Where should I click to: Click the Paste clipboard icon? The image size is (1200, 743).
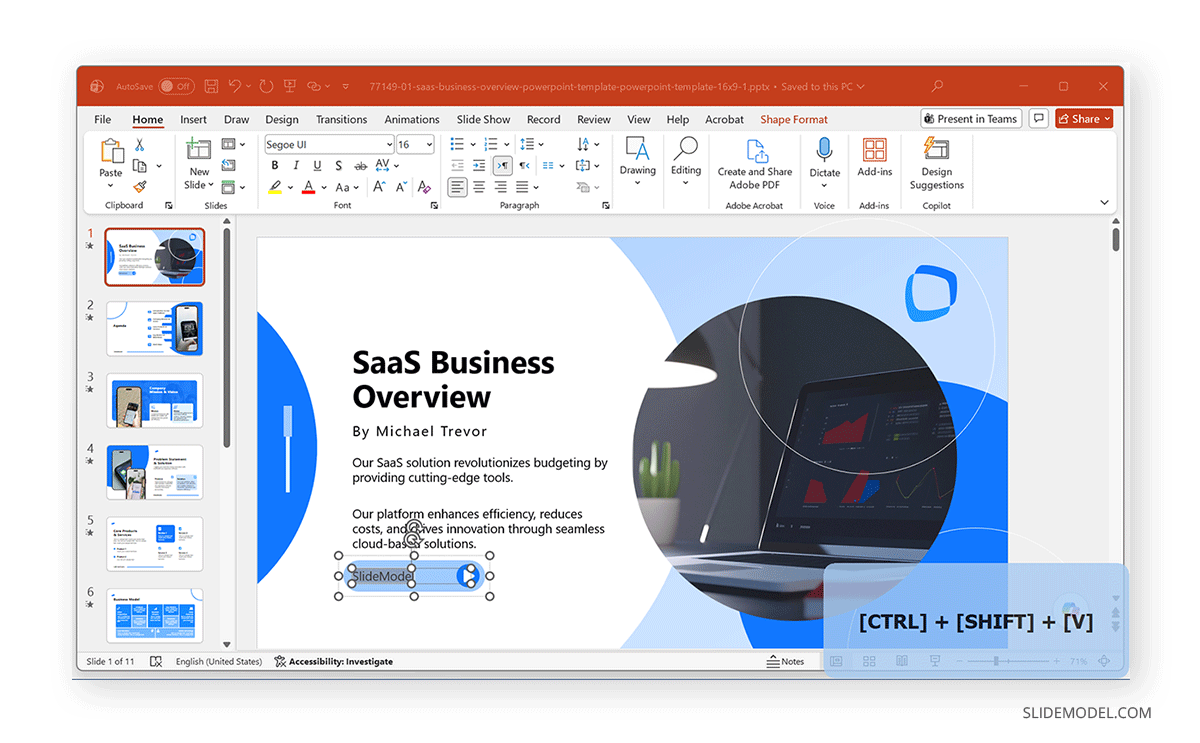coord(111,152)
